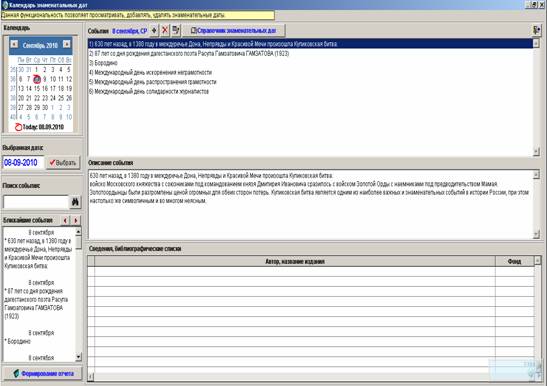Go to previous nearest events with left arrow

tap(65, 220)
